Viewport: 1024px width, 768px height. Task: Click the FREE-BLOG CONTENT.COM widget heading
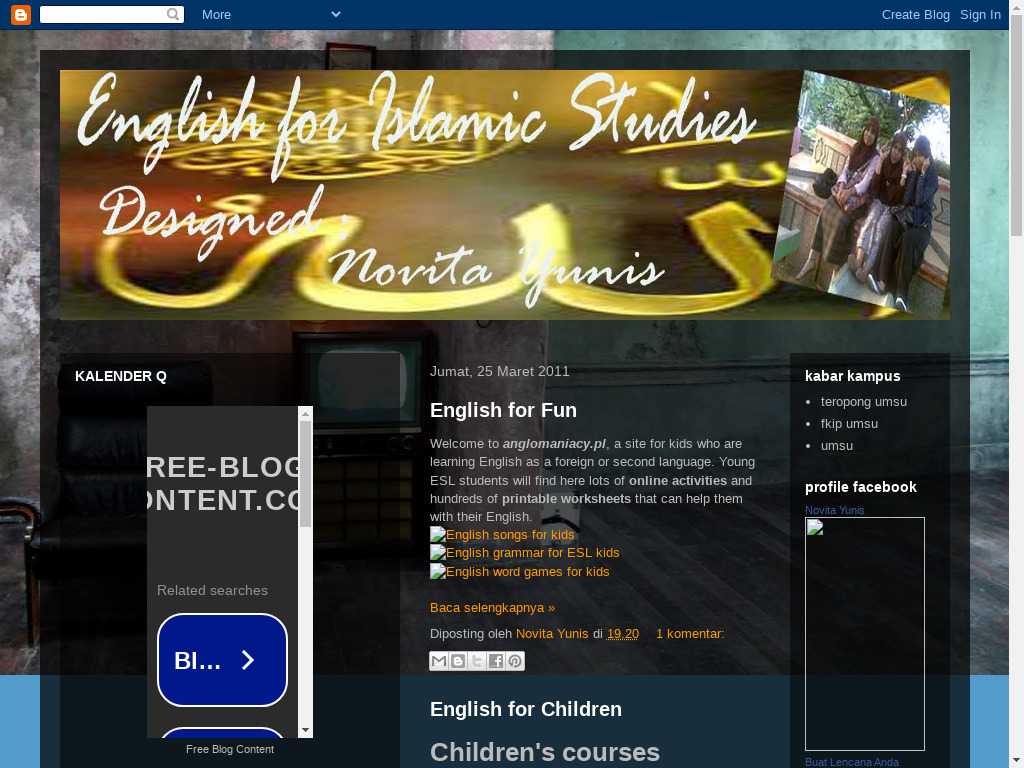[x=223, y=483]
